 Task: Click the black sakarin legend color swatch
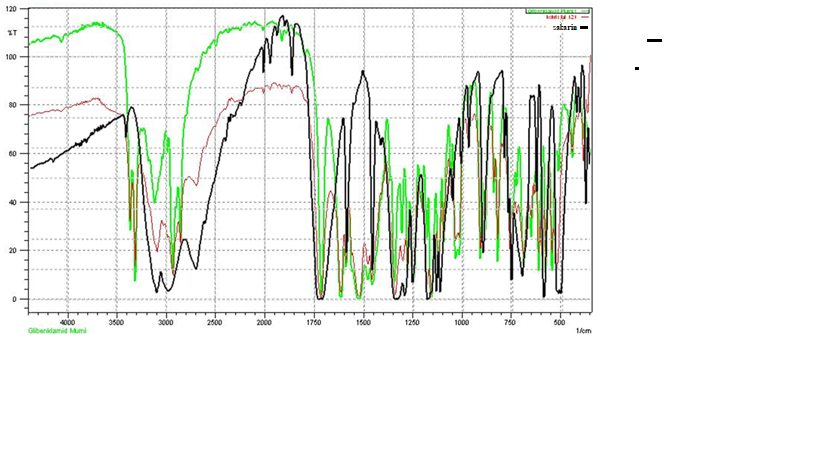tap(585, 27)
